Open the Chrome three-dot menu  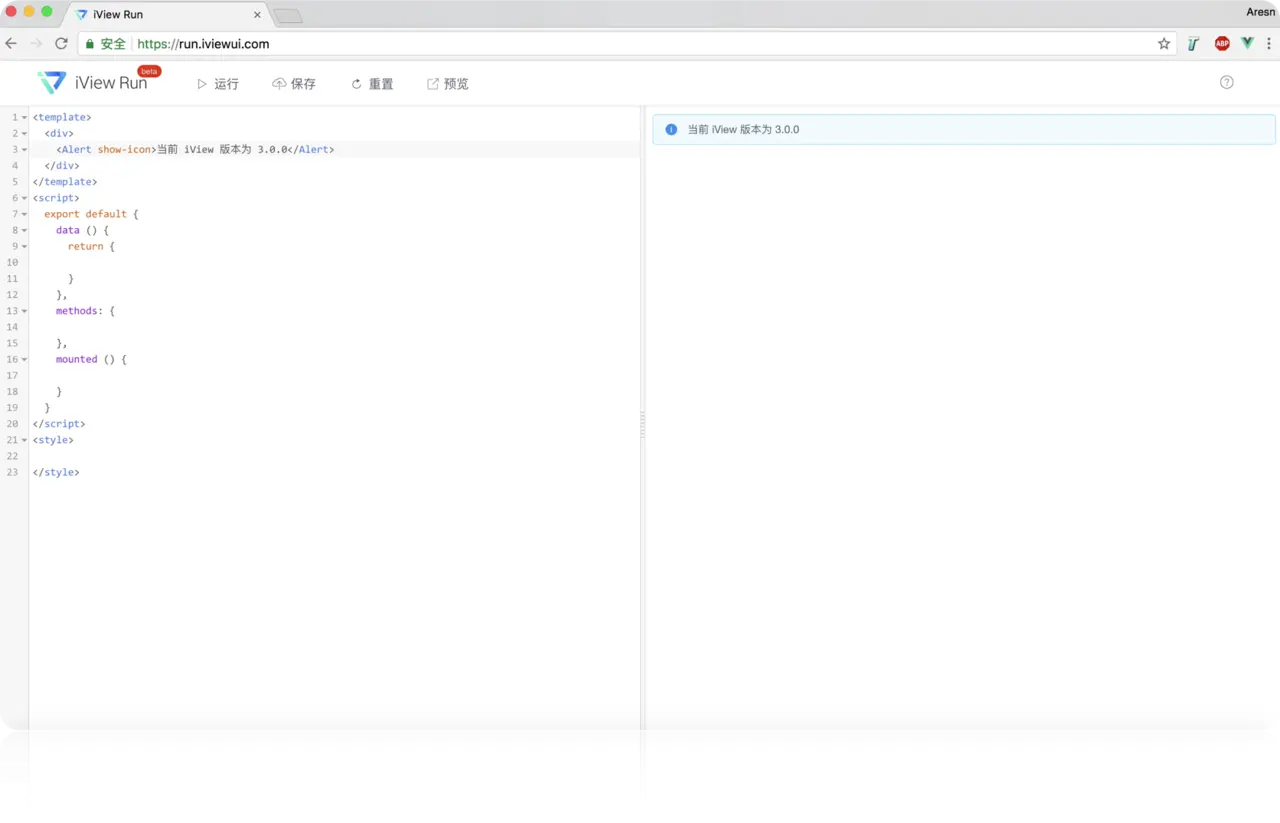1270,44
